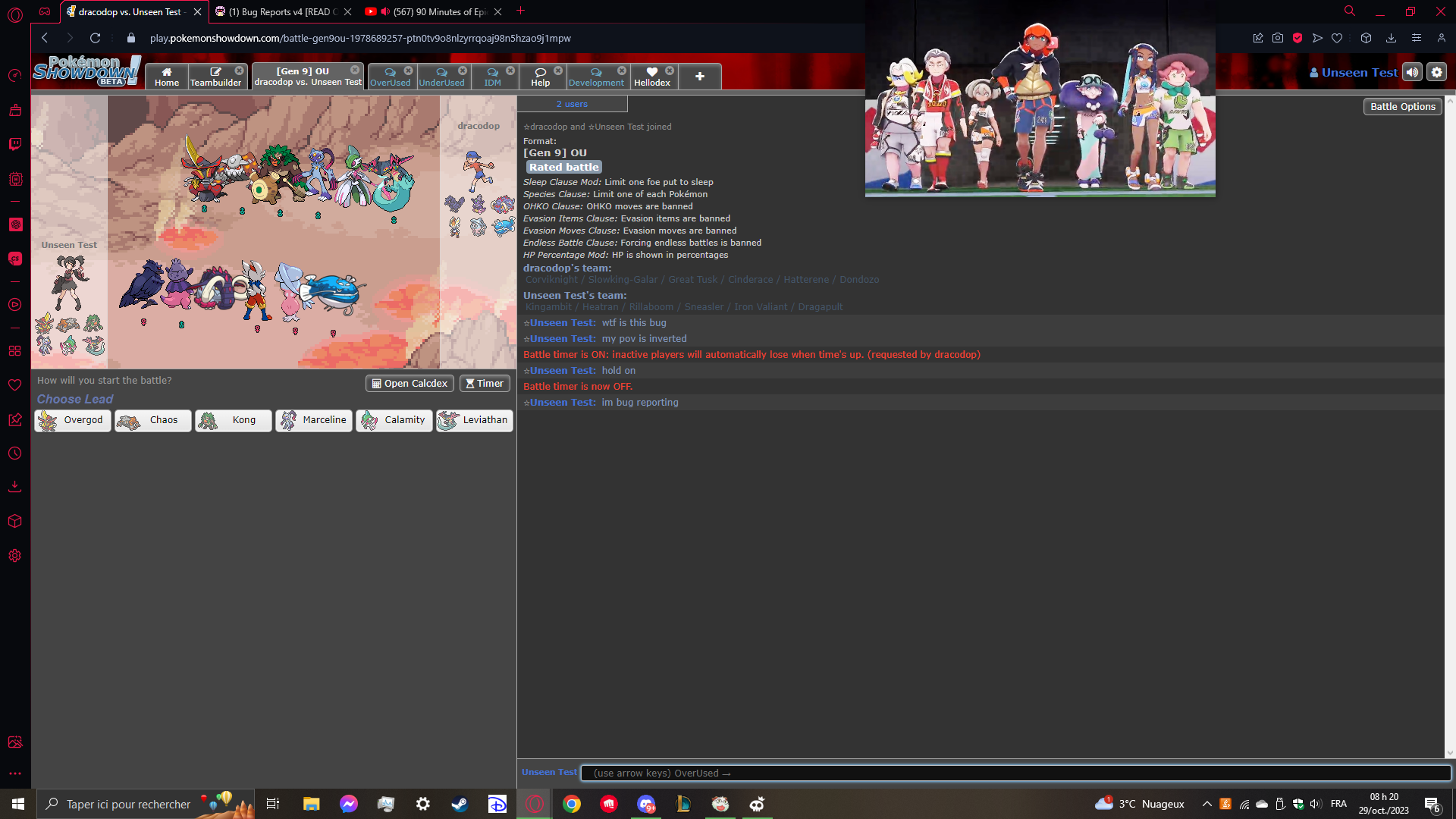Viewport: 1456px width, 819px height.
Task: Choose Marceline as lead
Action: pyautogui.click(x=314, y=420)
